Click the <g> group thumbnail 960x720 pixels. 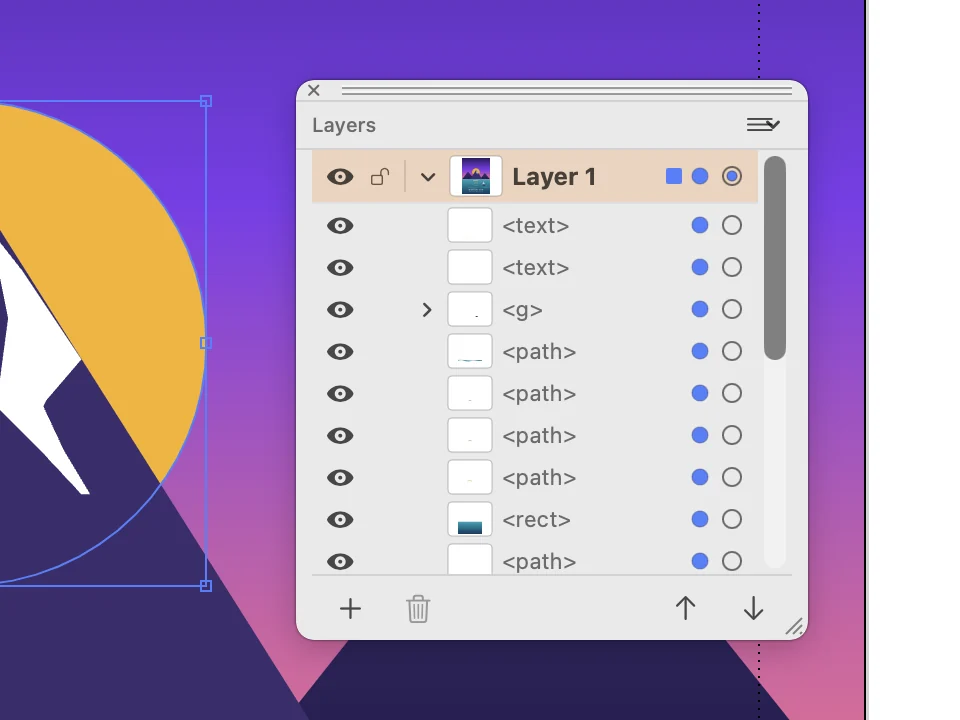pyautogui.click(x=470, y=309)
